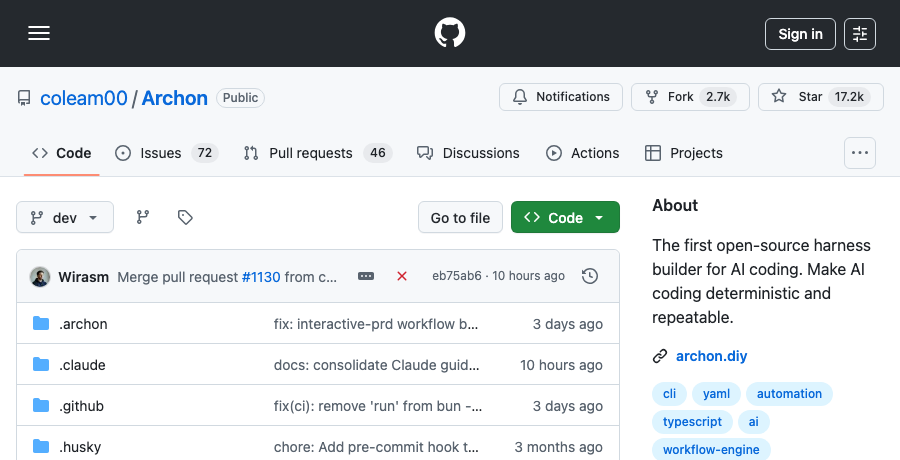The image size is (900, 460).
Task: Expand the green Code dropdown
Action: tap(565, 218)
